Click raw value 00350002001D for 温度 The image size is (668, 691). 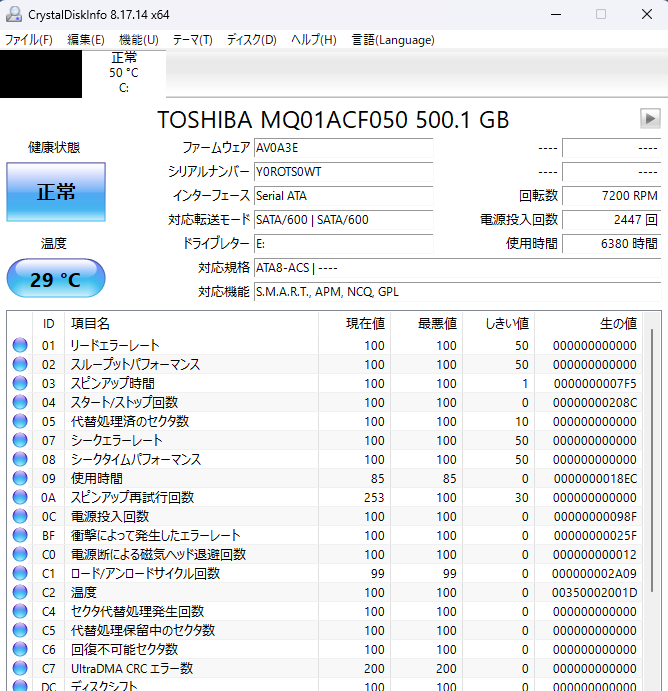pyautogui.click(x=594, y=592)
